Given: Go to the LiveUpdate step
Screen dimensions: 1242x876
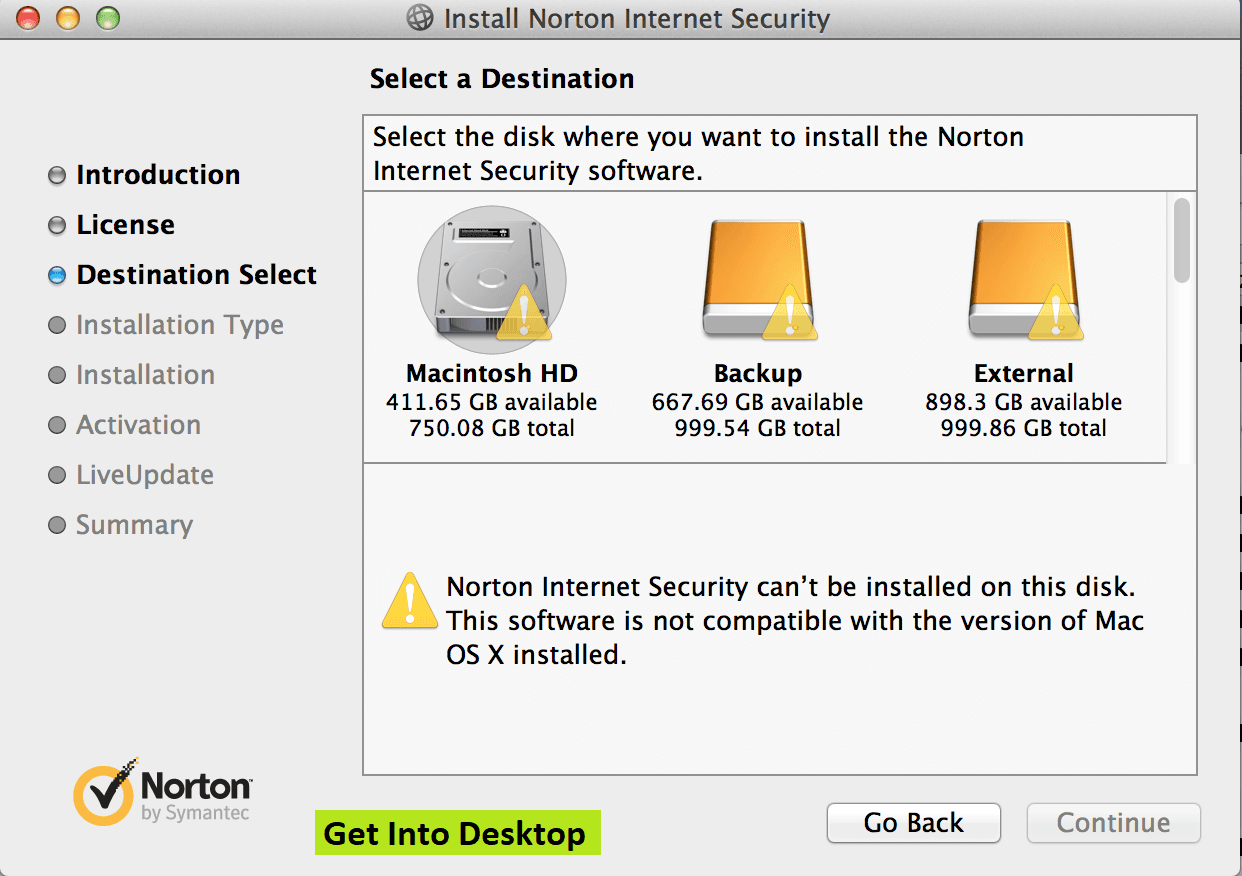Looking at the screenshot, I should coord(145,475).
